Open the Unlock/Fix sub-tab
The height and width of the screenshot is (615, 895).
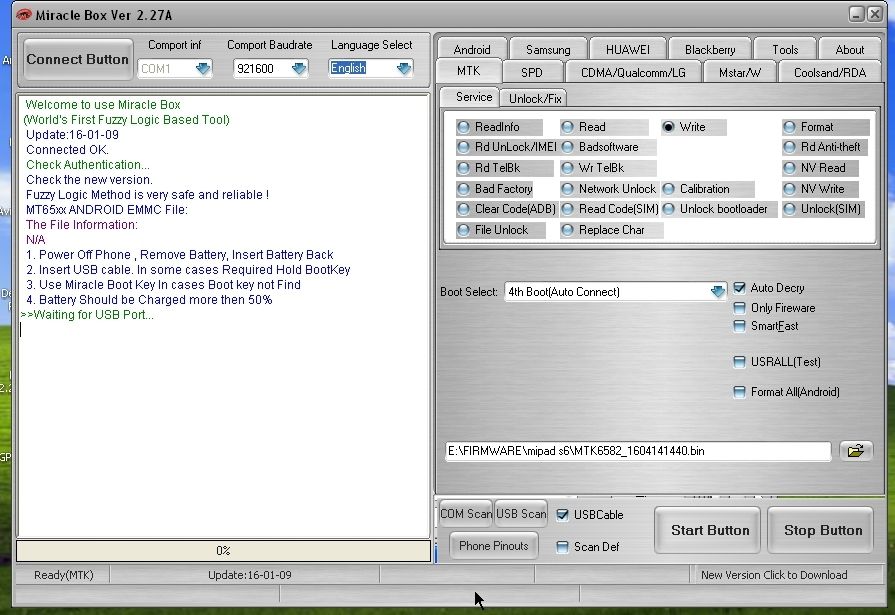coord(535,98)
